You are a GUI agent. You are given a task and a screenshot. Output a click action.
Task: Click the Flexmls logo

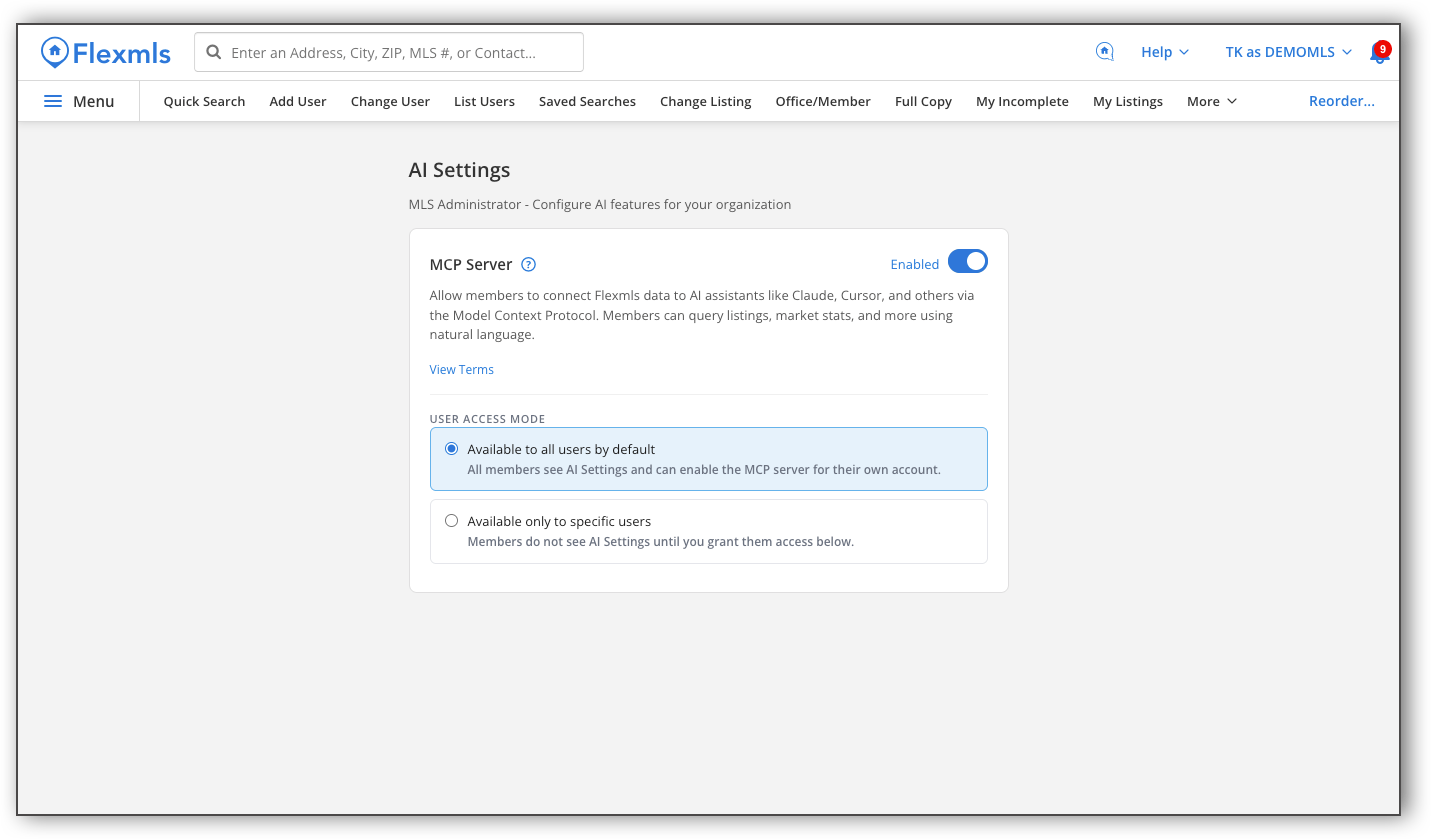click(106, 52)
